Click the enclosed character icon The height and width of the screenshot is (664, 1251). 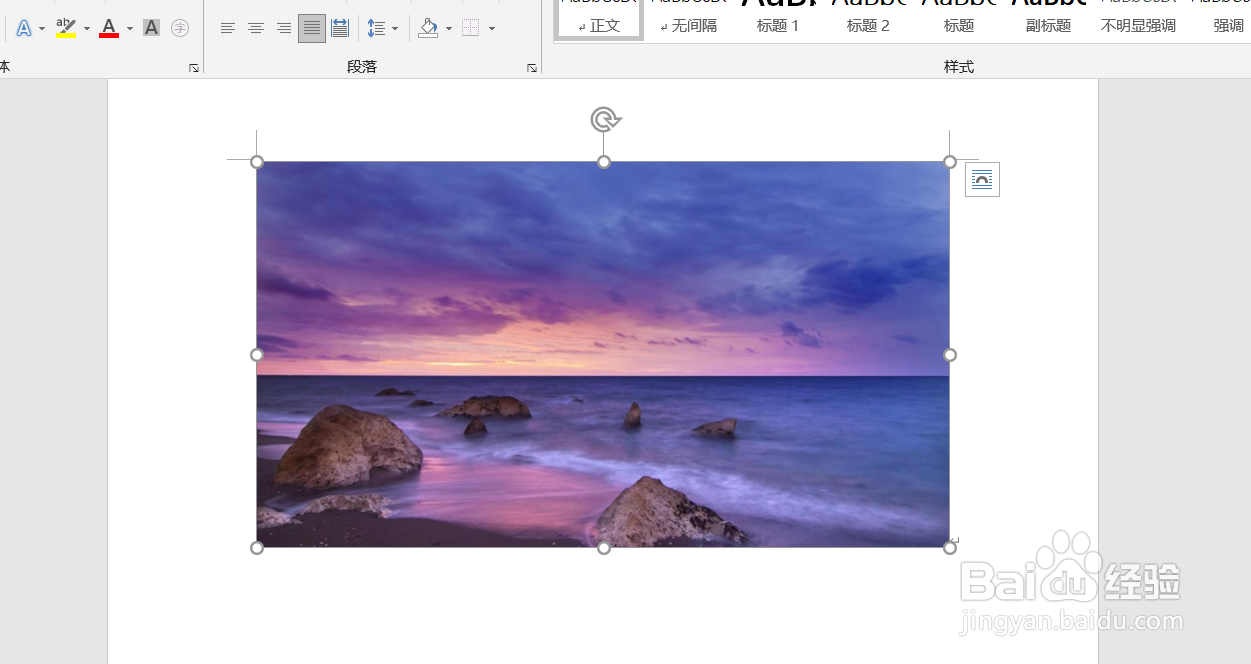(x=180, y=28)
